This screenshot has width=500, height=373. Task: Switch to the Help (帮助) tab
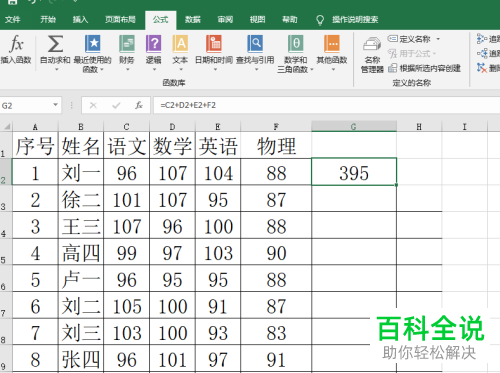pos(289,19)
